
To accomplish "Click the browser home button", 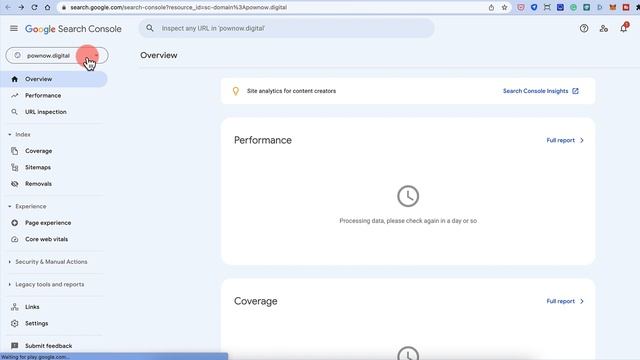I will click(x=47, y=7).
